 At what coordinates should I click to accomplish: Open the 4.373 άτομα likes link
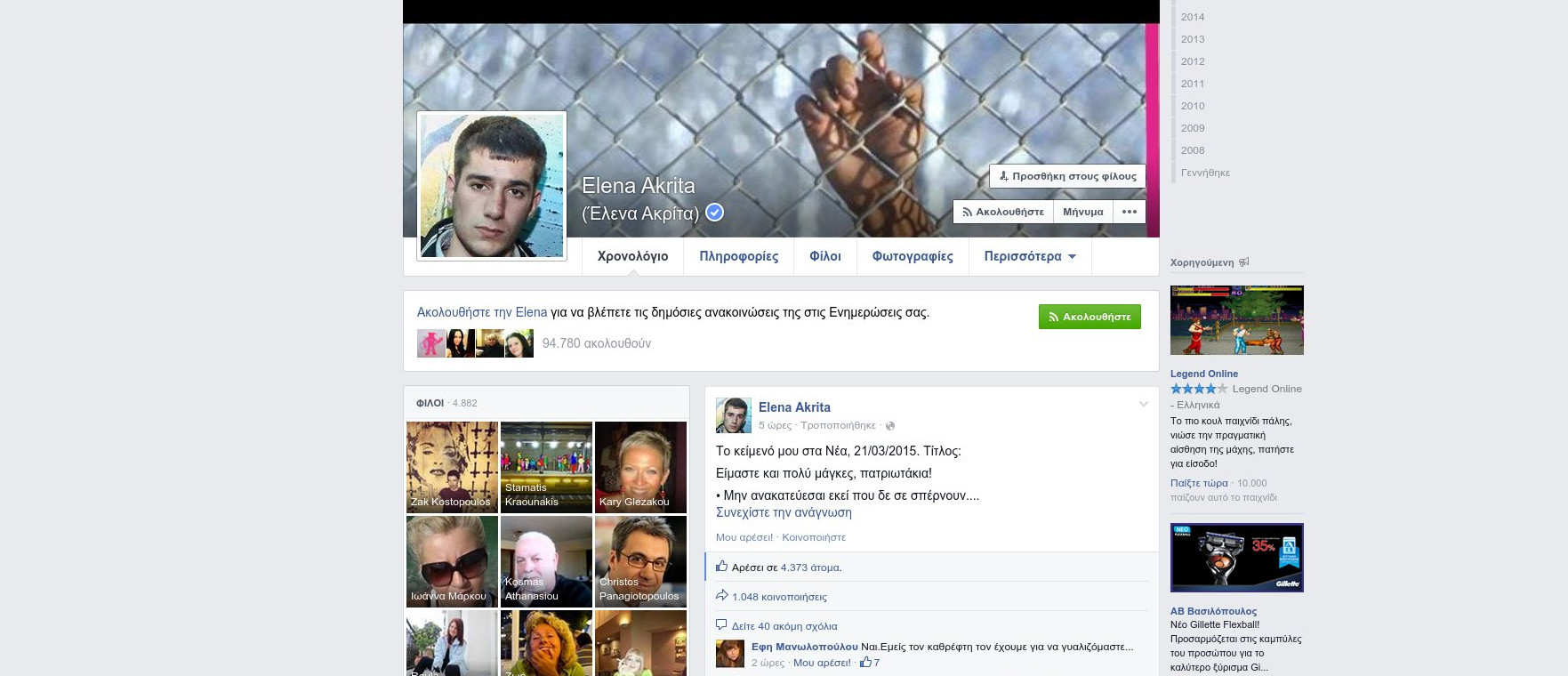pyautogui.click(x=810, y=567)
